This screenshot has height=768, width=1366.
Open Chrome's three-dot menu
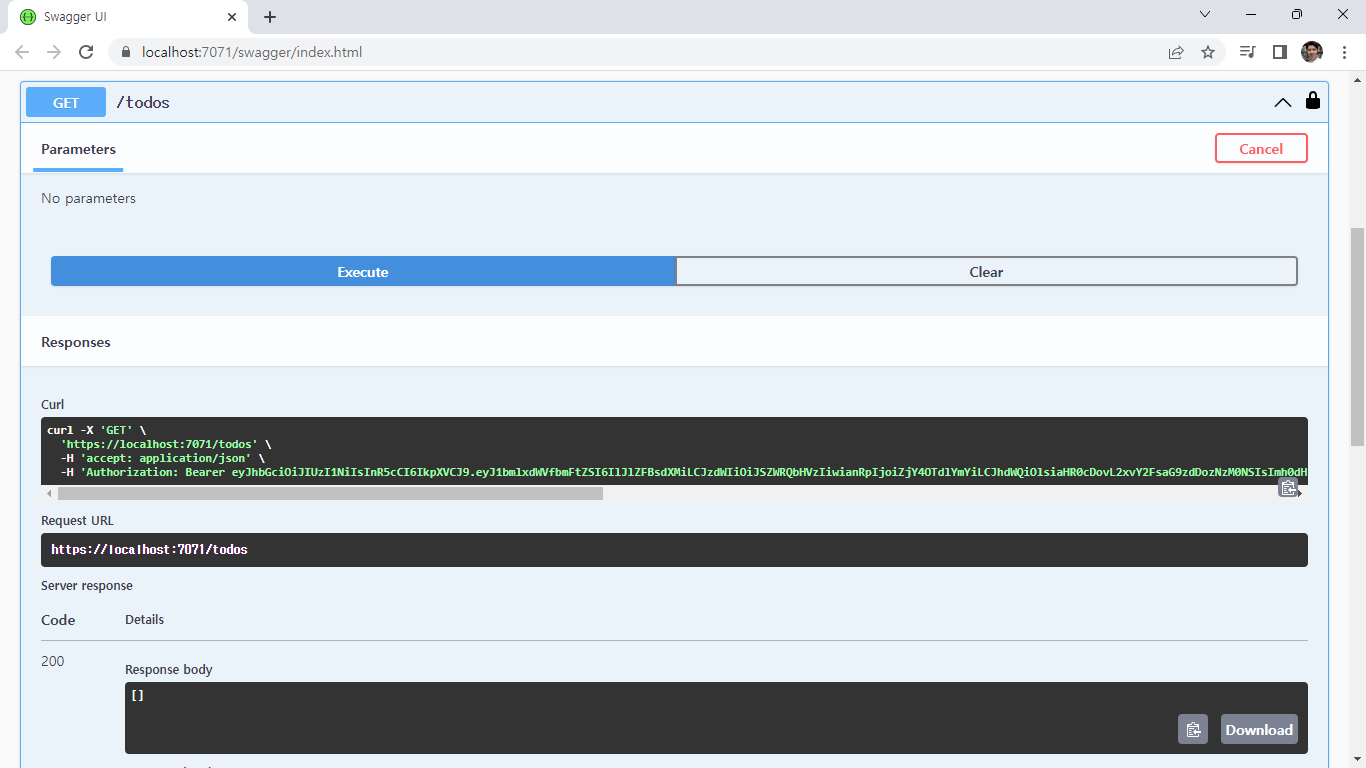pyautogui.click(x=1343, y=52)
